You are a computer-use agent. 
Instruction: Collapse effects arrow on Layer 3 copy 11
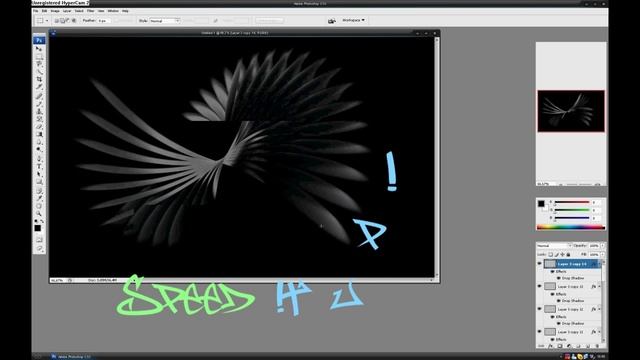click(x=599, y=332)
